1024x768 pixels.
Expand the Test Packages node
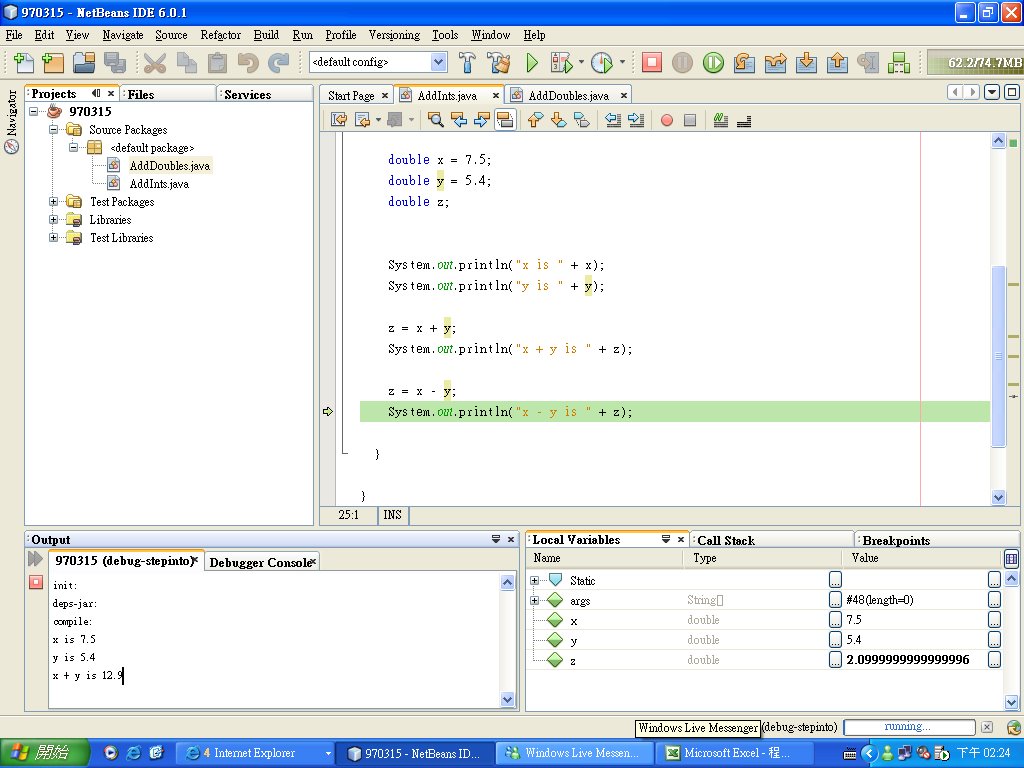tap(54, 202)
